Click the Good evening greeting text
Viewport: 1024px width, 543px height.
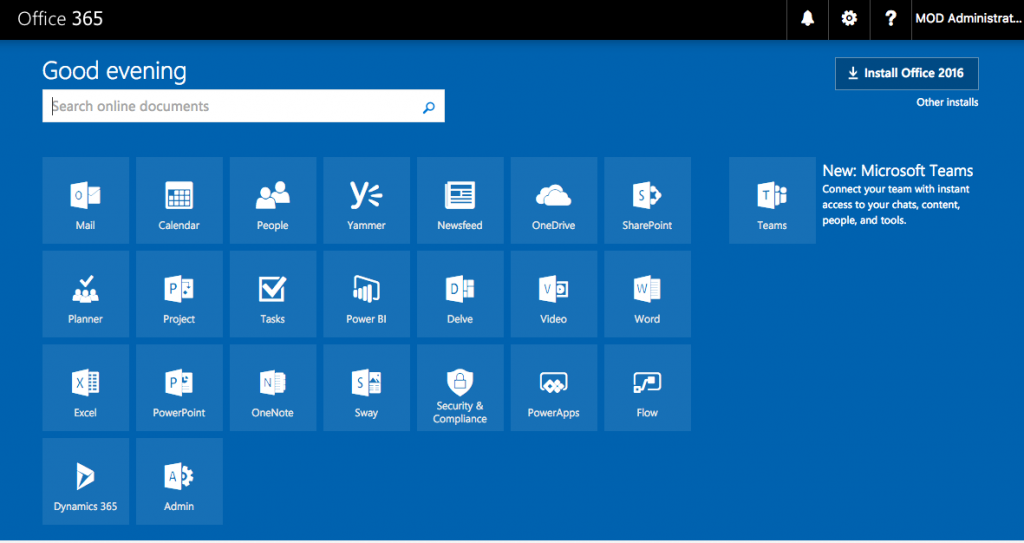(114, 71)
